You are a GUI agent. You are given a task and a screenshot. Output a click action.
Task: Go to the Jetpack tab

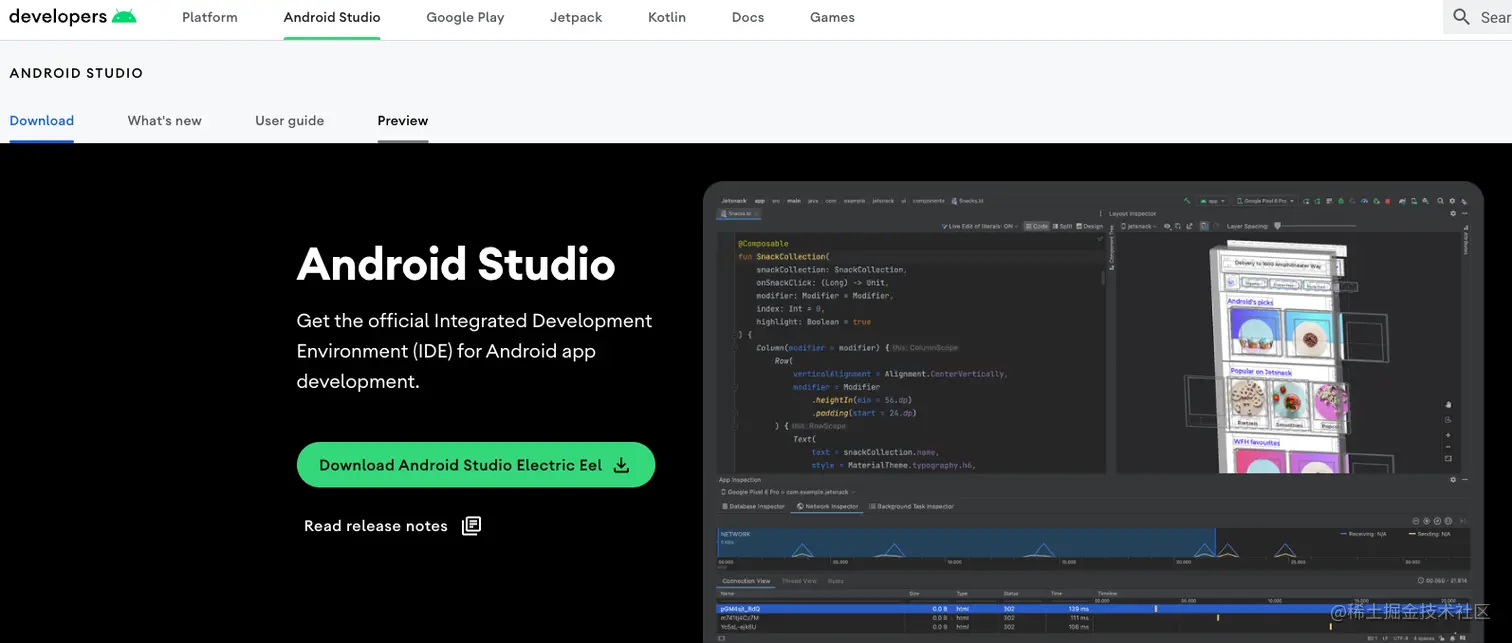pyautogui.click(x=576, y=17)
